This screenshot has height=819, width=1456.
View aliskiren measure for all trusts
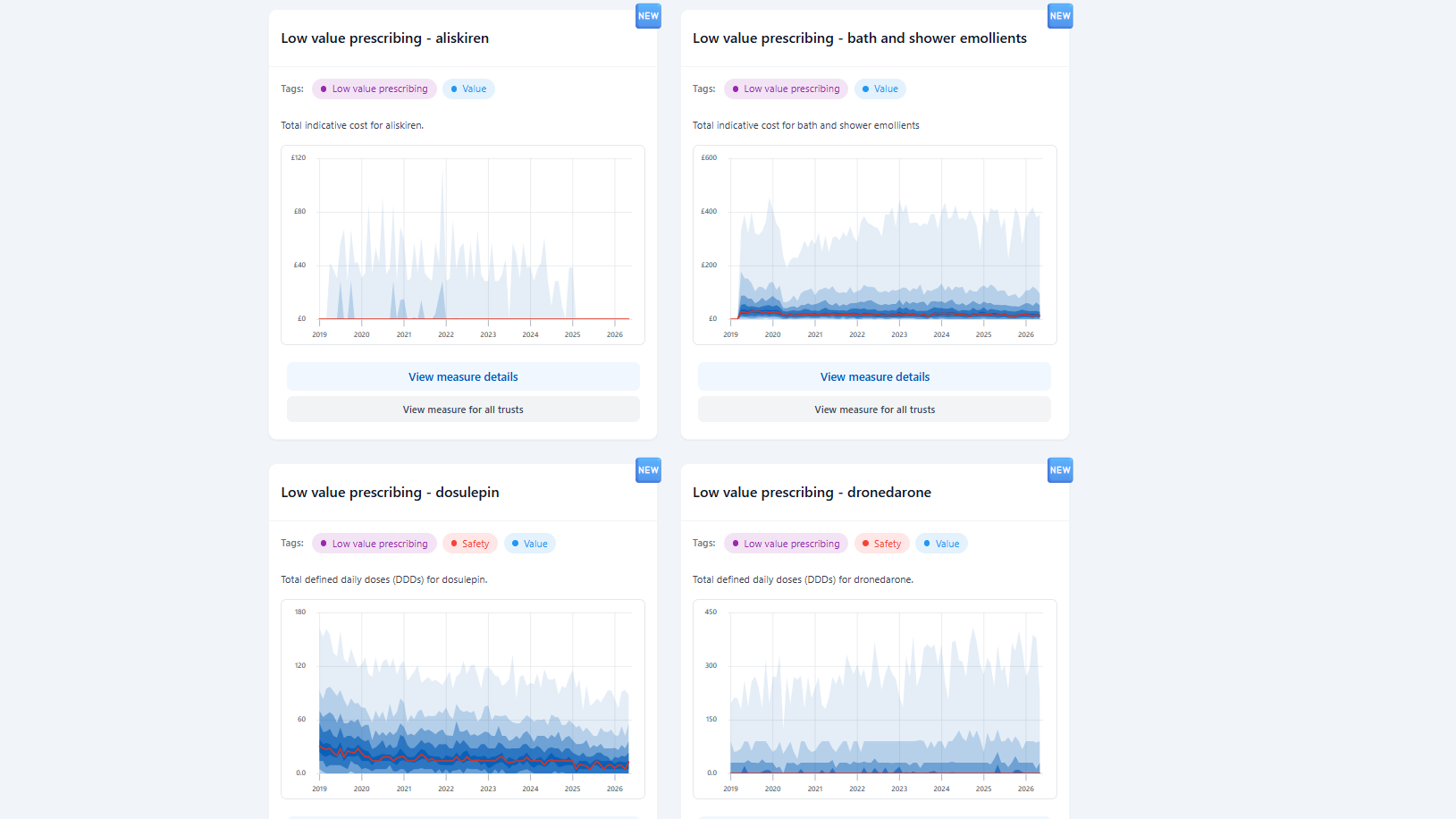click(463, 409)
